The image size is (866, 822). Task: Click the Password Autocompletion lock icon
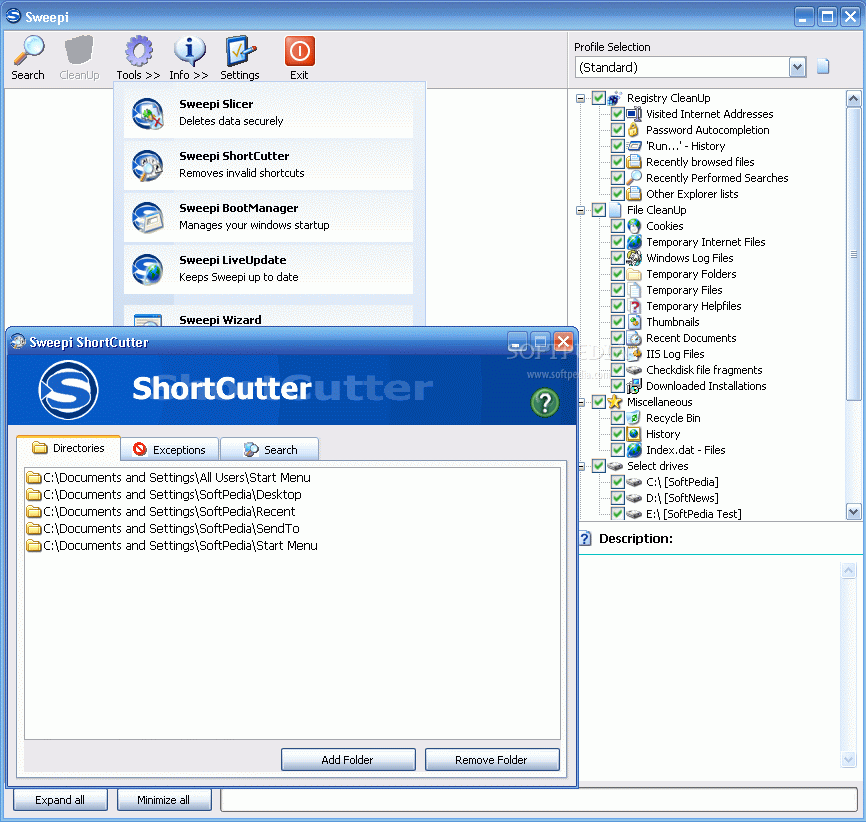[635, 130]
